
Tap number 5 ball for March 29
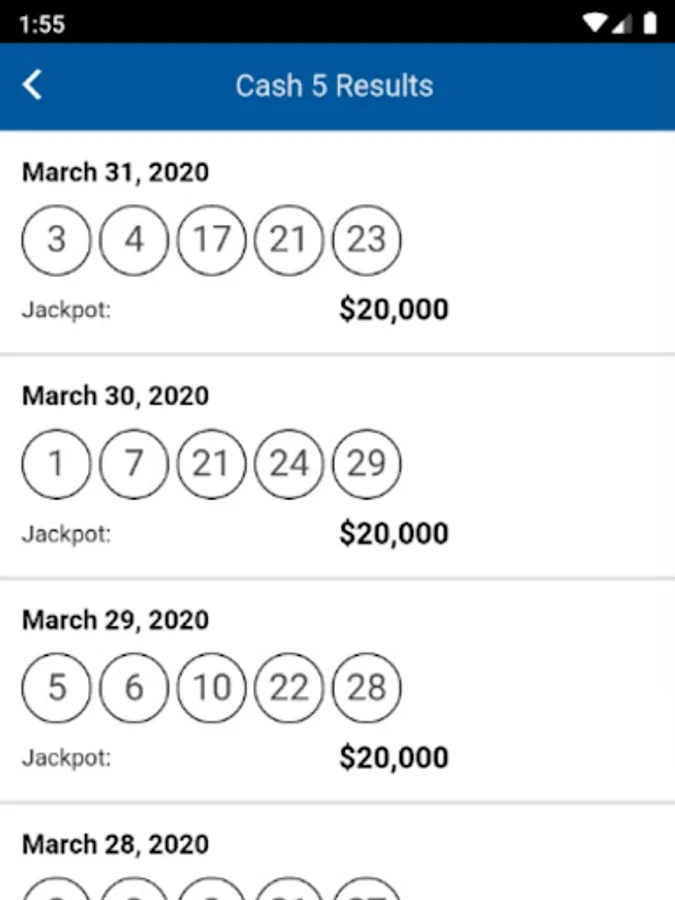56,688
